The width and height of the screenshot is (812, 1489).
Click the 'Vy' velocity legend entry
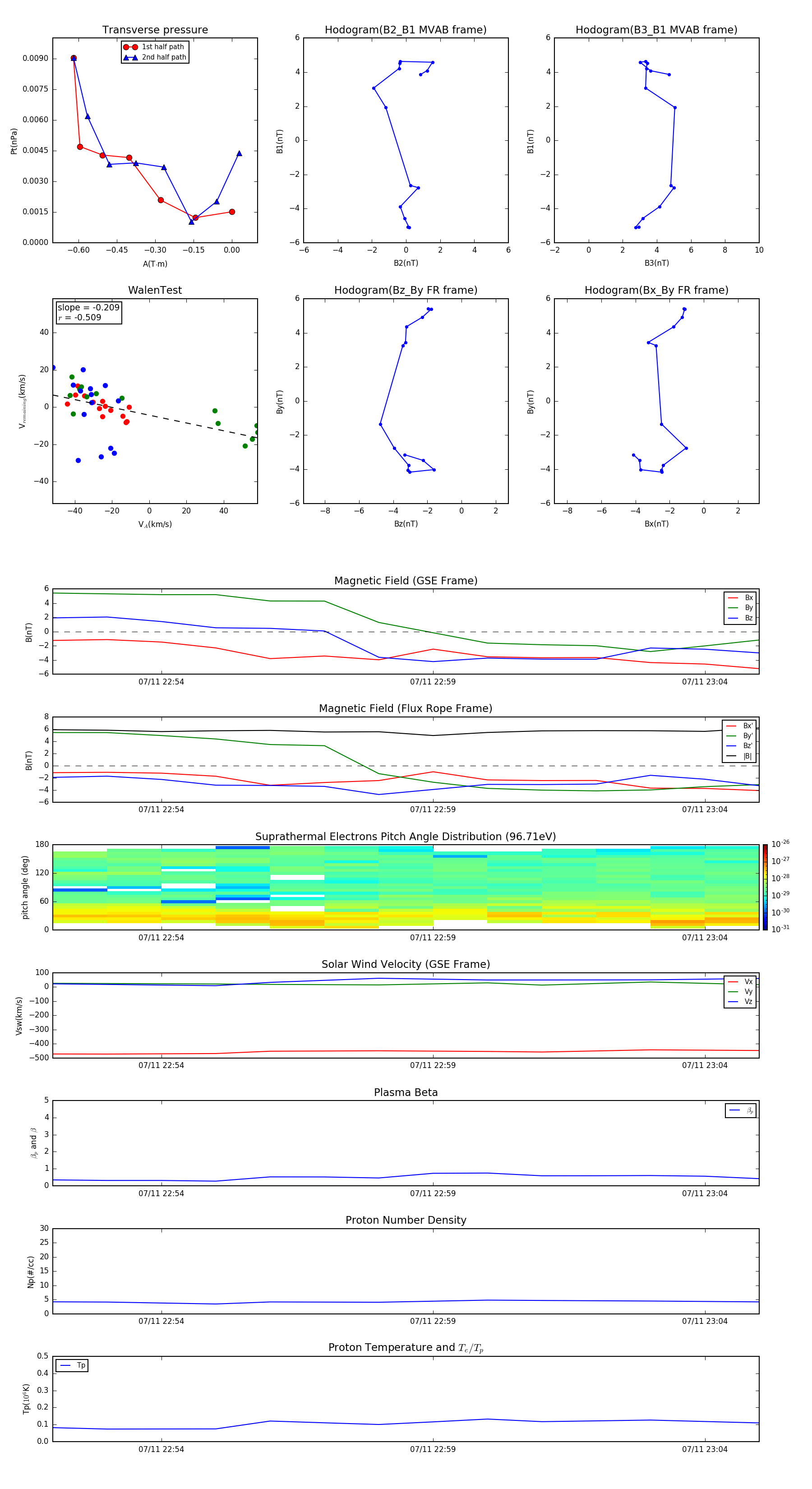pyautogui.click(x=741, y=991)
